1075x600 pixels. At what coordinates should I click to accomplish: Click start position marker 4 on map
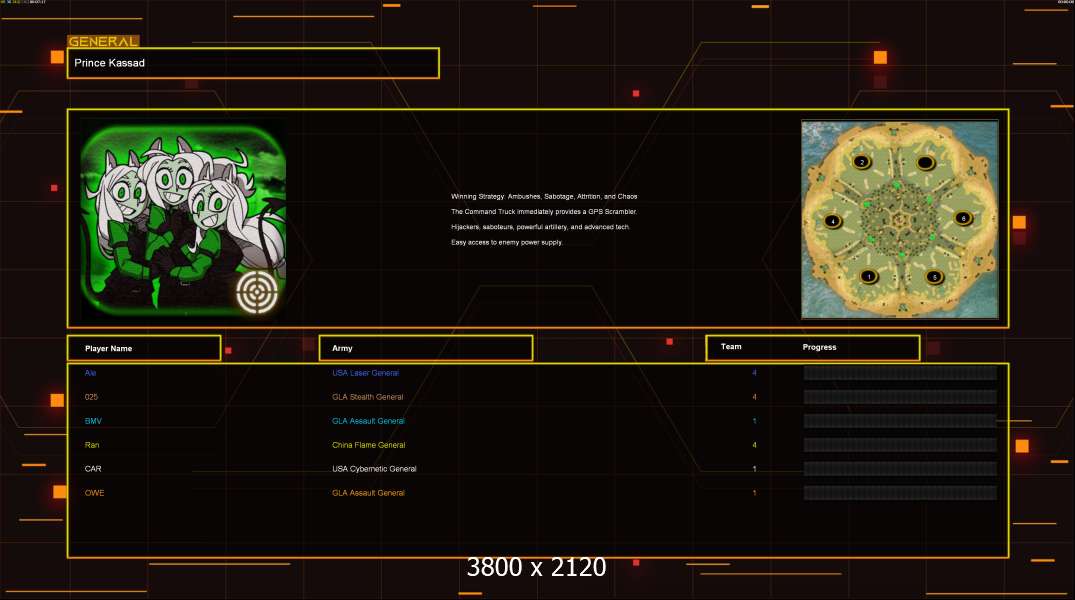(832, 221)
